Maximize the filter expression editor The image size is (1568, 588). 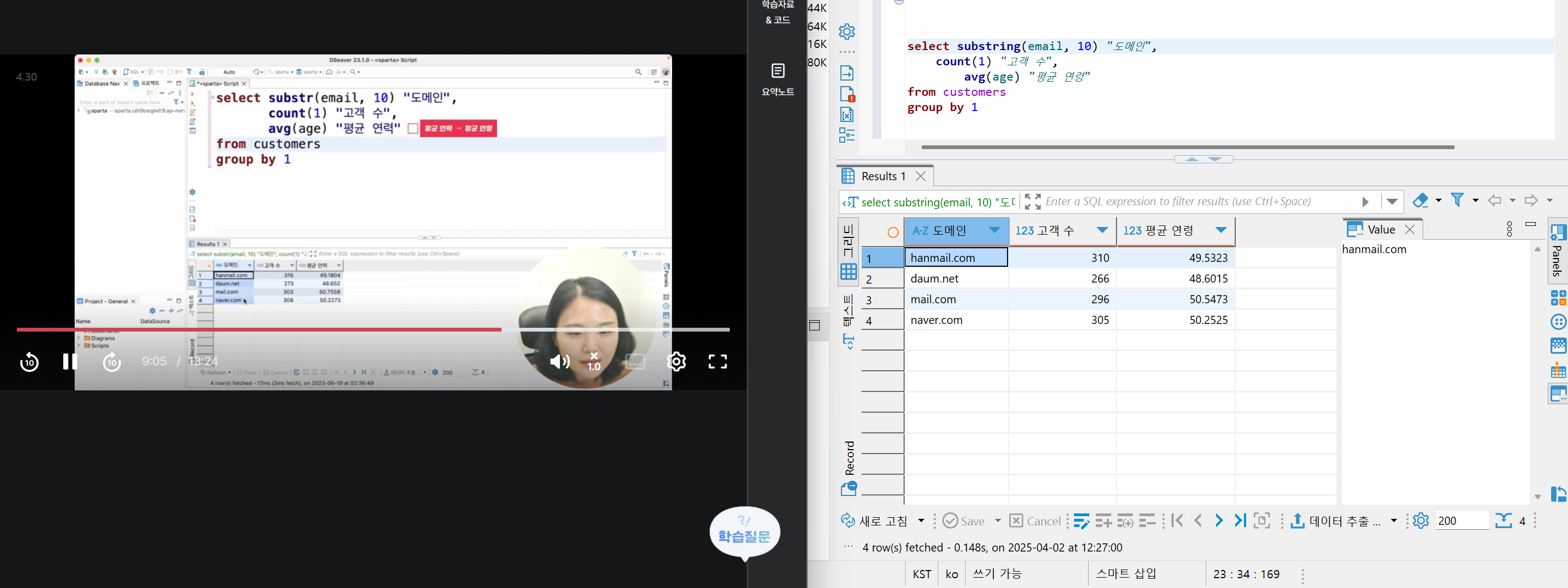(x=1032, y=201)
